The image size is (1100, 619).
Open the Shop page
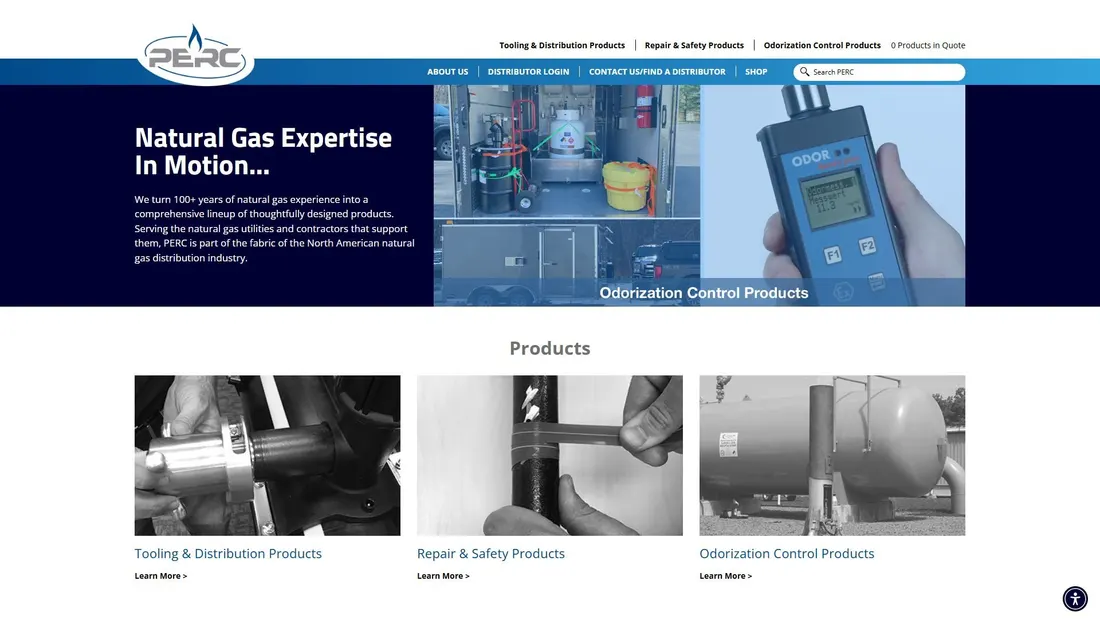pyautogui.click(x=756, y=72)
